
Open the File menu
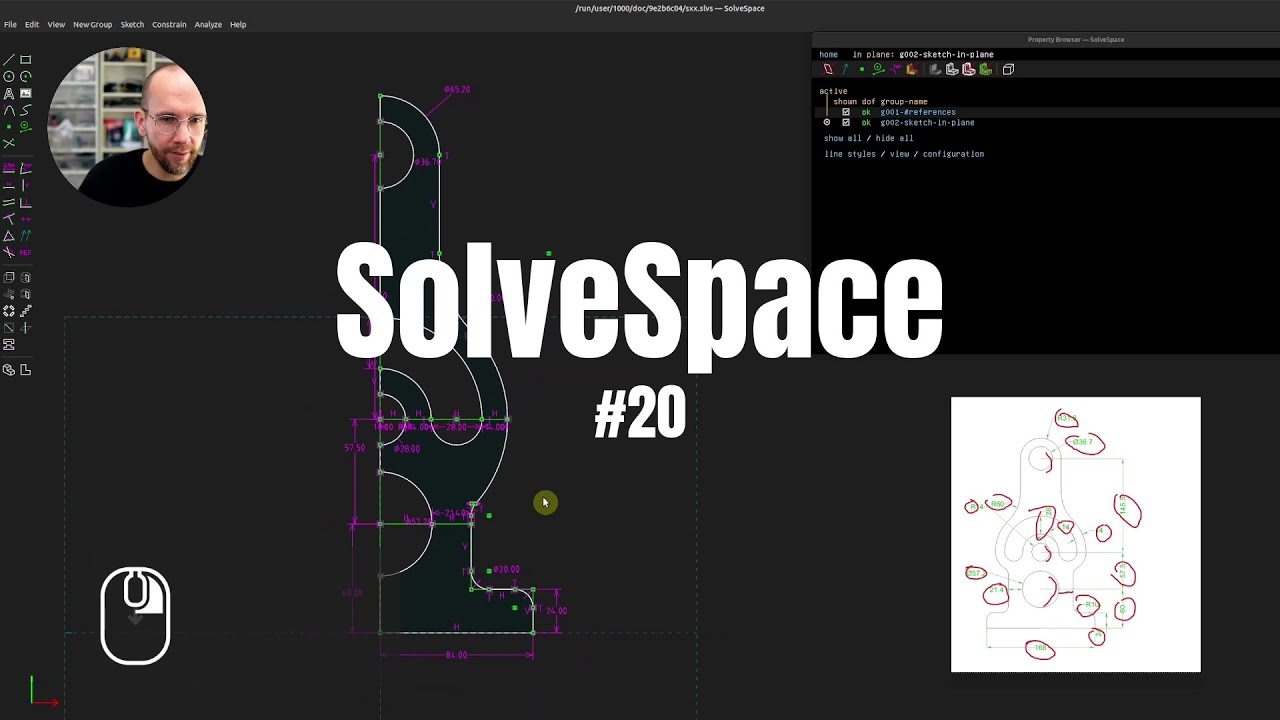(10, 24)
